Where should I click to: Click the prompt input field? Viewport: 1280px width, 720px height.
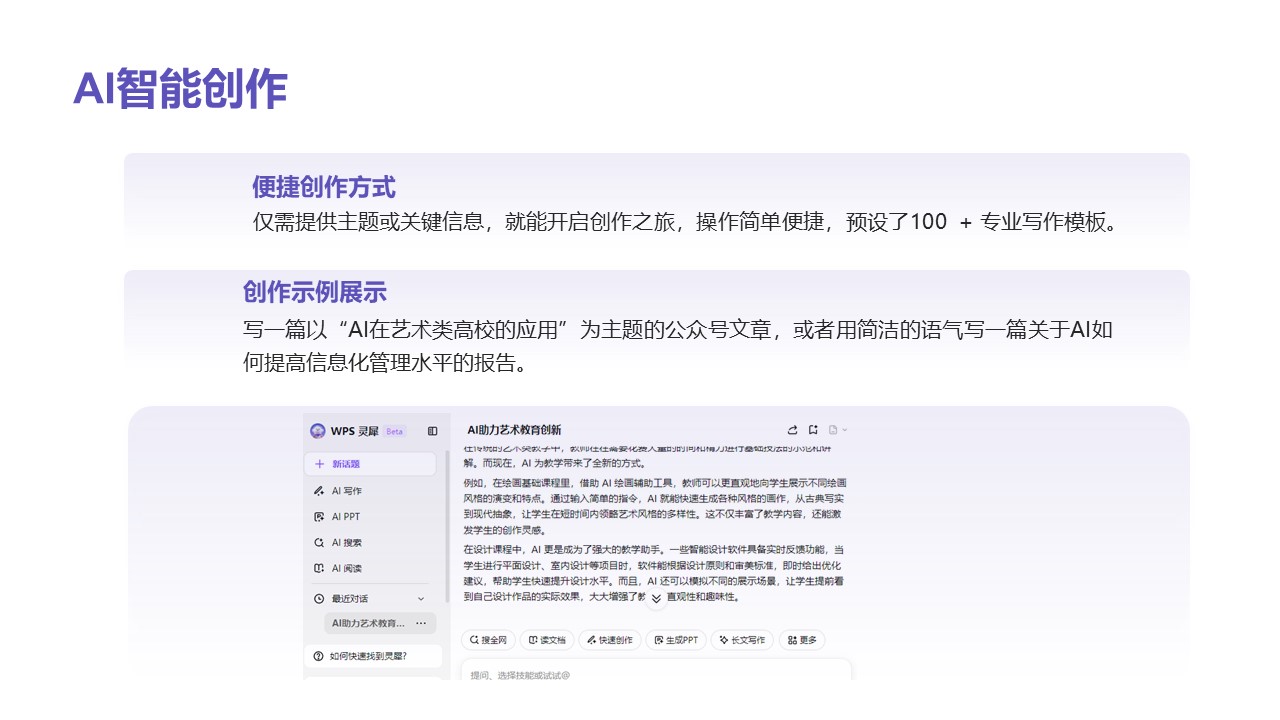(656, 675)
